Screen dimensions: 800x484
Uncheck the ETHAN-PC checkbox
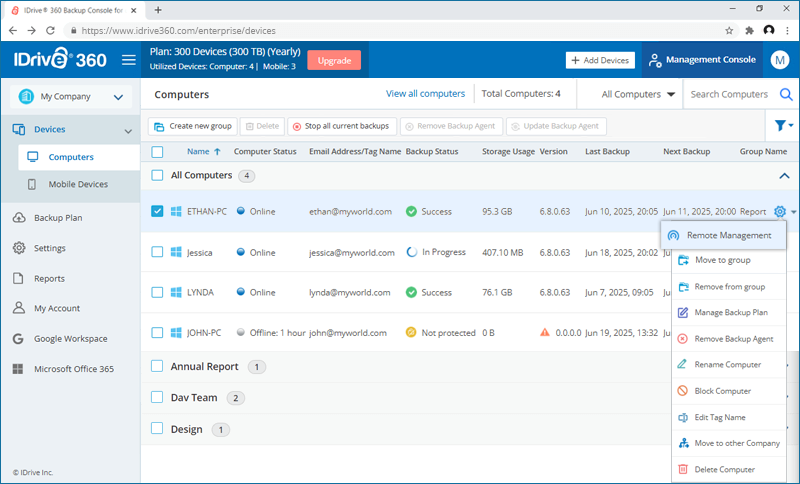click(157, 211)
